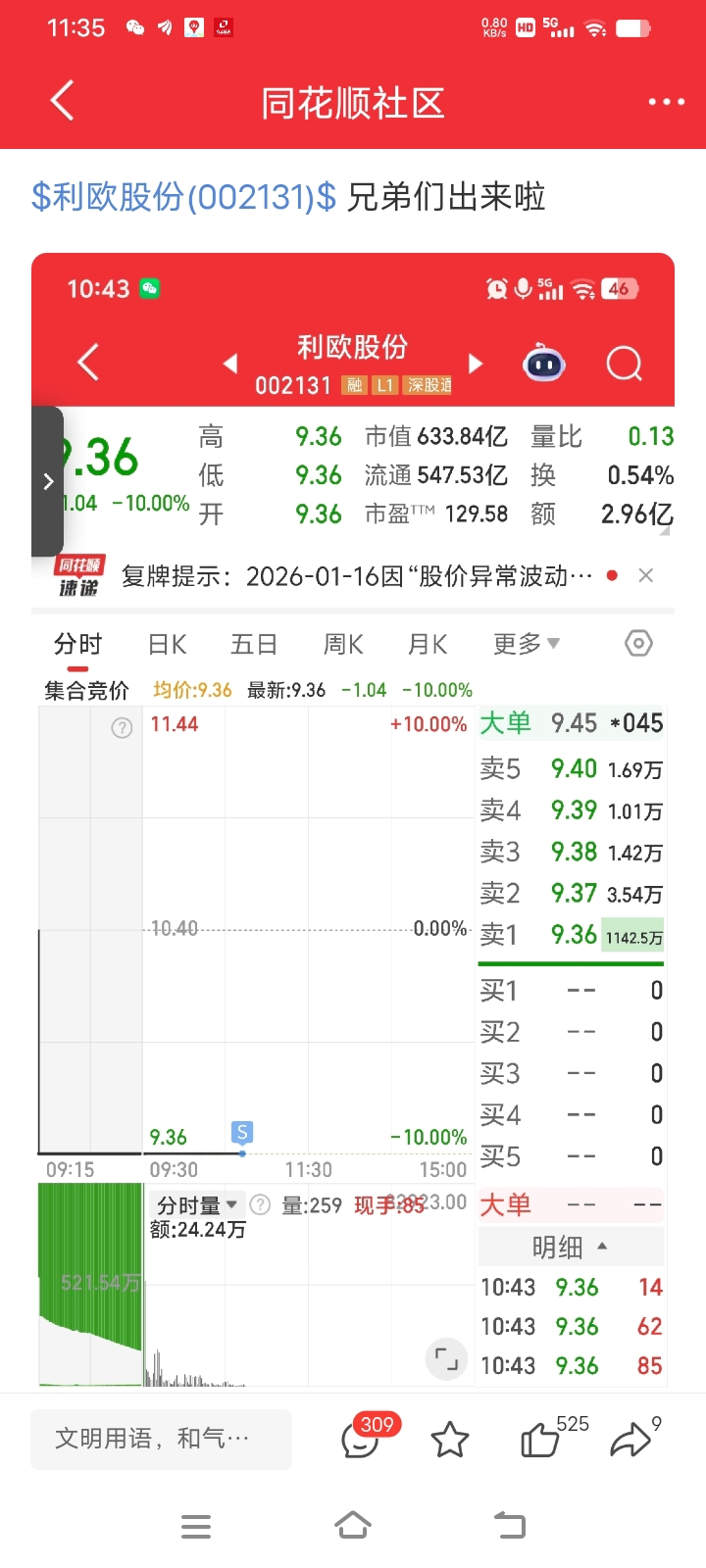This screenshot has width=706, height=1568.
Task: Tap the Android home button
Action: (353, 1527)
